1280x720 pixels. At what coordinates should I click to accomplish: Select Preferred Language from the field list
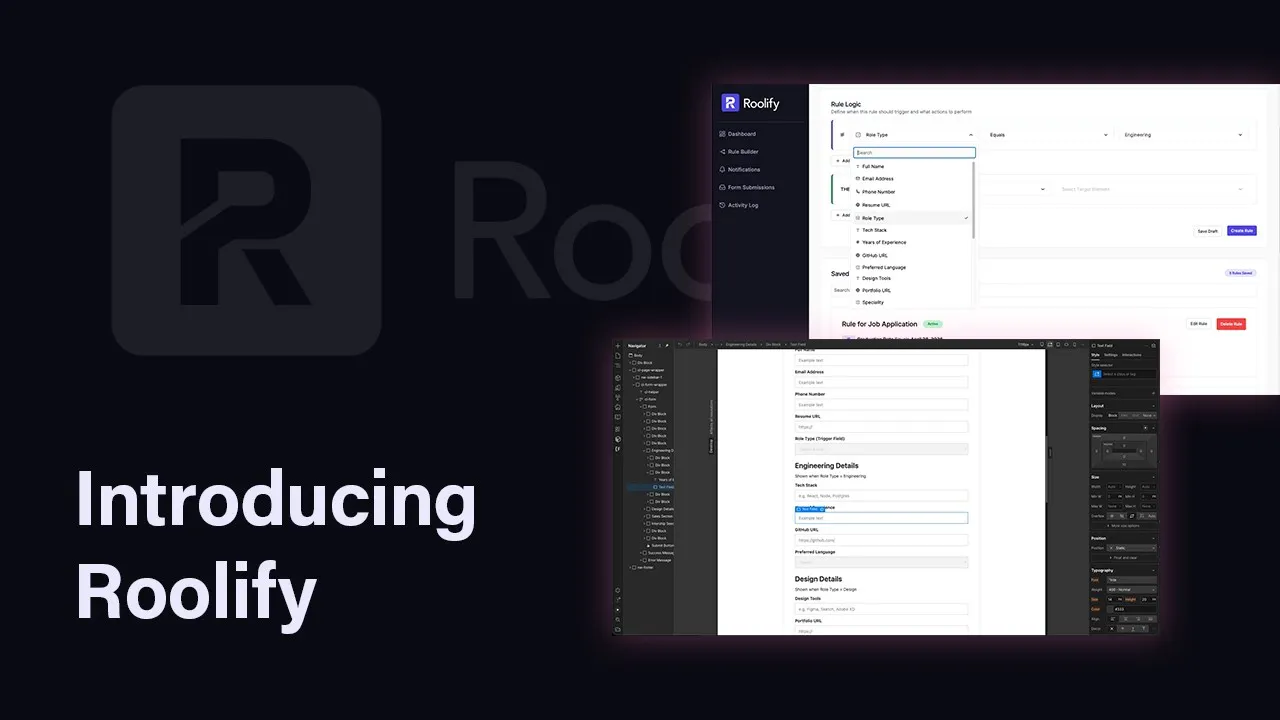click(x=912, y=267)
